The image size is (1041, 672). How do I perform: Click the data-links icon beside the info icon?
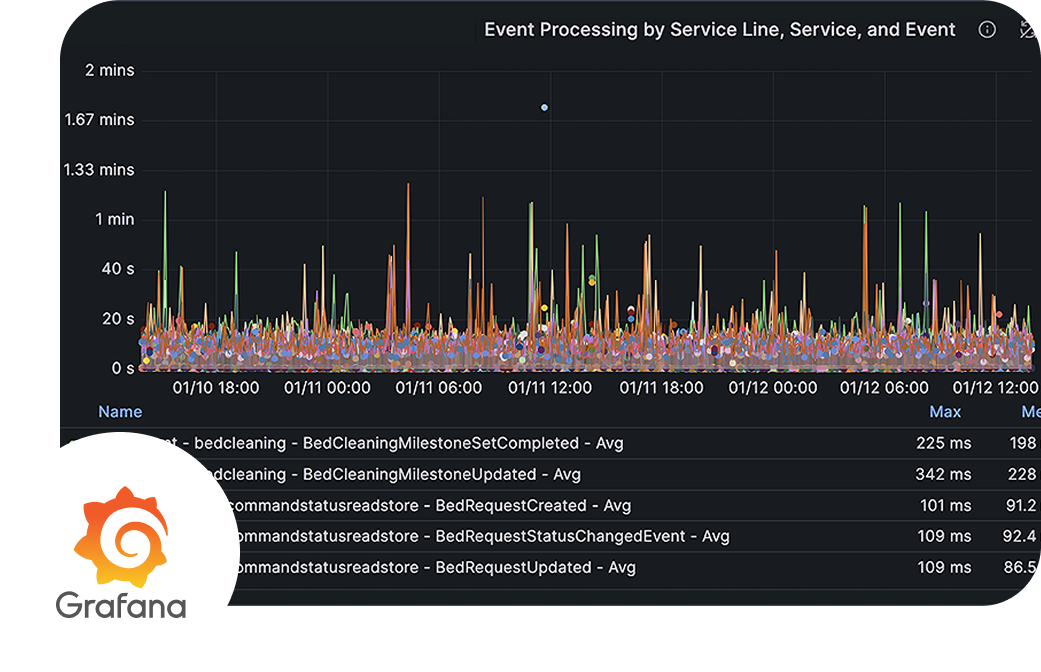(x=1024, y=29)
